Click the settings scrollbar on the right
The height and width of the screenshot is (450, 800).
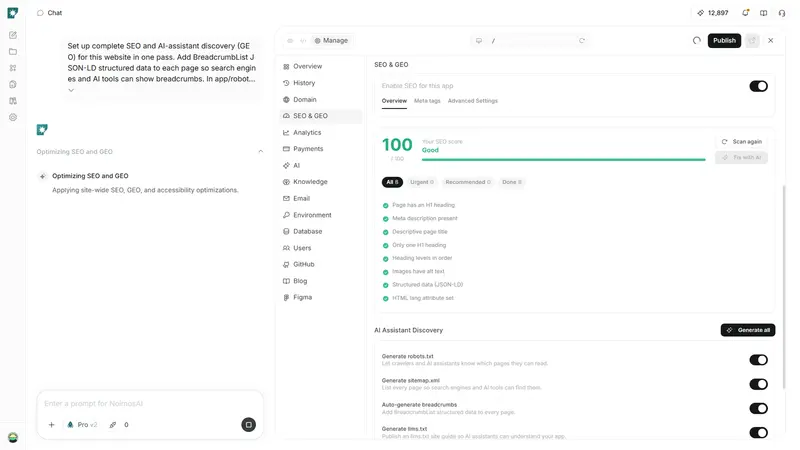click(784, 286)
